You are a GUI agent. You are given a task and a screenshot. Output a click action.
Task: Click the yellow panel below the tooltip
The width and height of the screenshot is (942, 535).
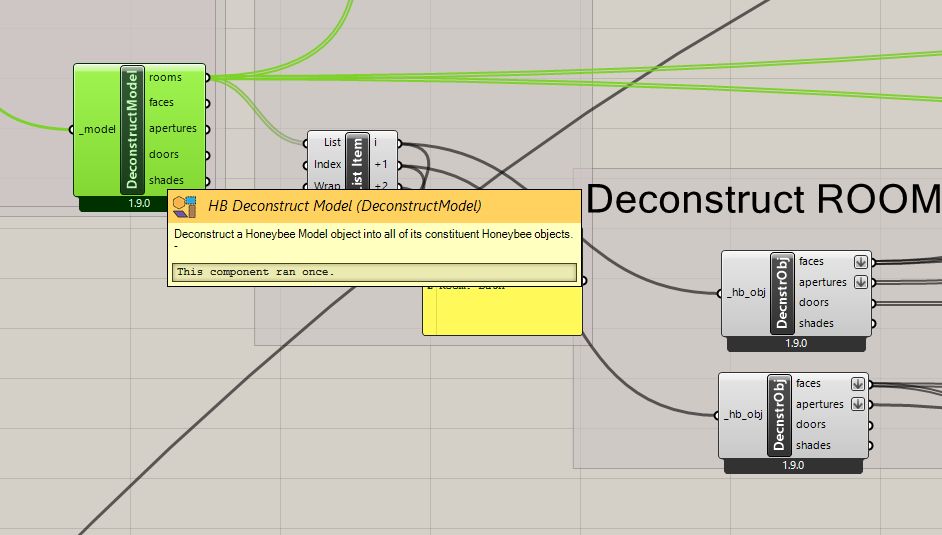(502, 312)
